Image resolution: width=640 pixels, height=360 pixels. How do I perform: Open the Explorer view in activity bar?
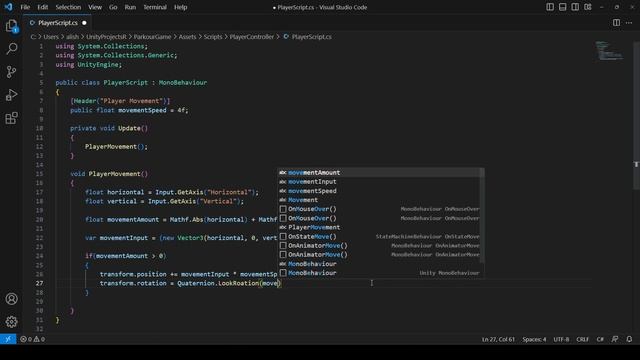11,26
